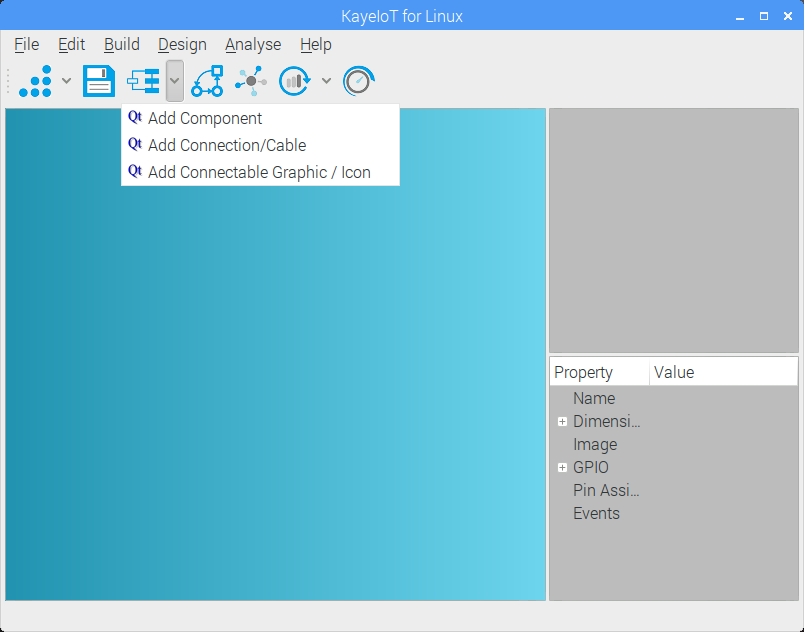This screenshot has height=632, width=804.
Task: Select the Pin Assi... property row
Action: pos(673,491)
